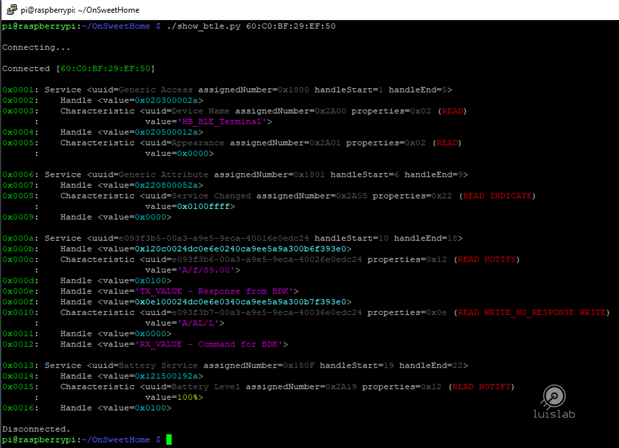The height and width of the screenshot is (448, 619).
Task: Click 'properties=0x0e' on the 0x0010 row
Action: pyautogui.click(x=407, y=313)
